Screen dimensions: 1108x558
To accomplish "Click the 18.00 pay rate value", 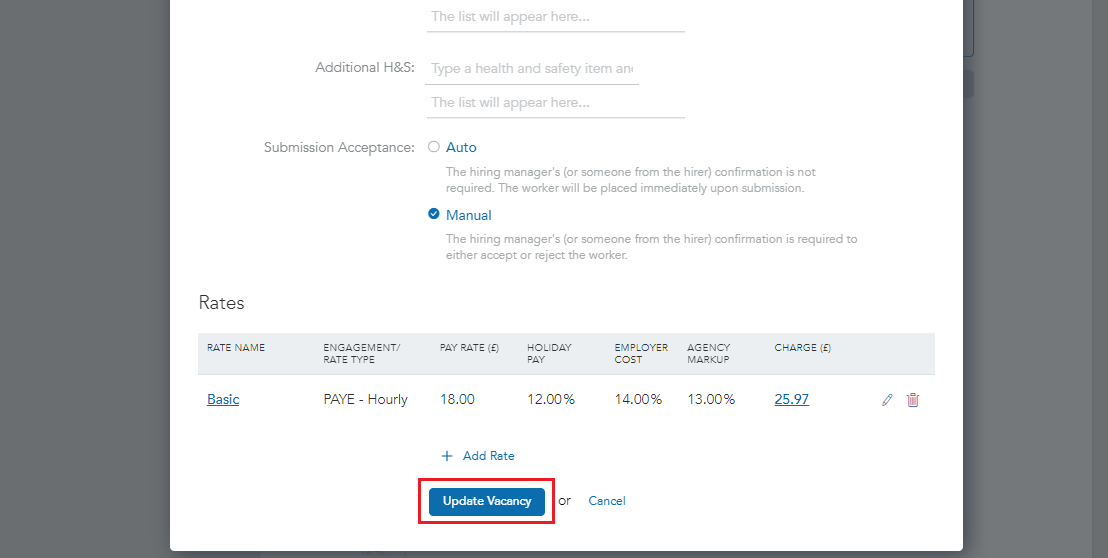I will pyautogui.click(x=457, y=399).
